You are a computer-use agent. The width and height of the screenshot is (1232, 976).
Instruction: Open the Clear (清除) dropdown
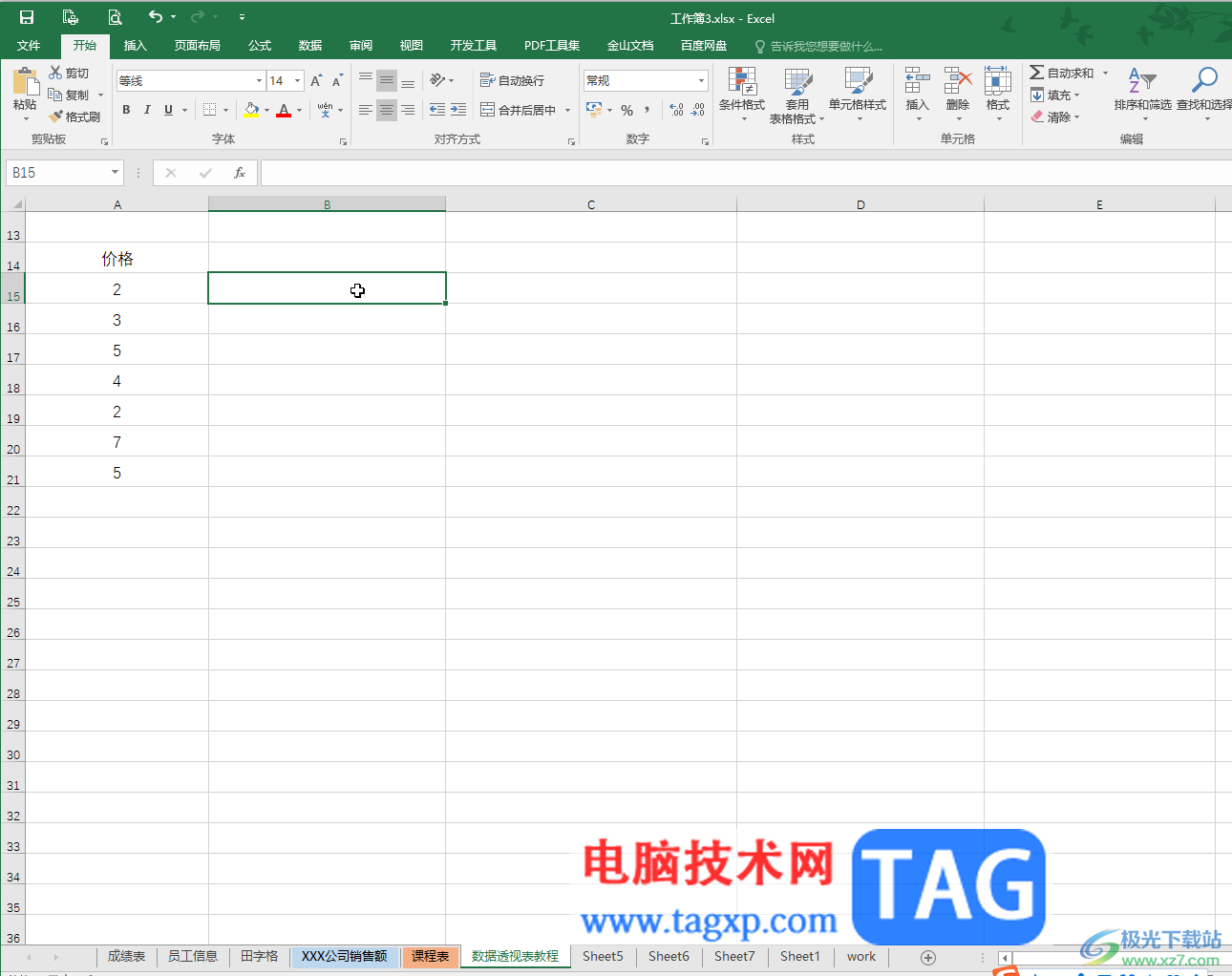point(1055,117)
